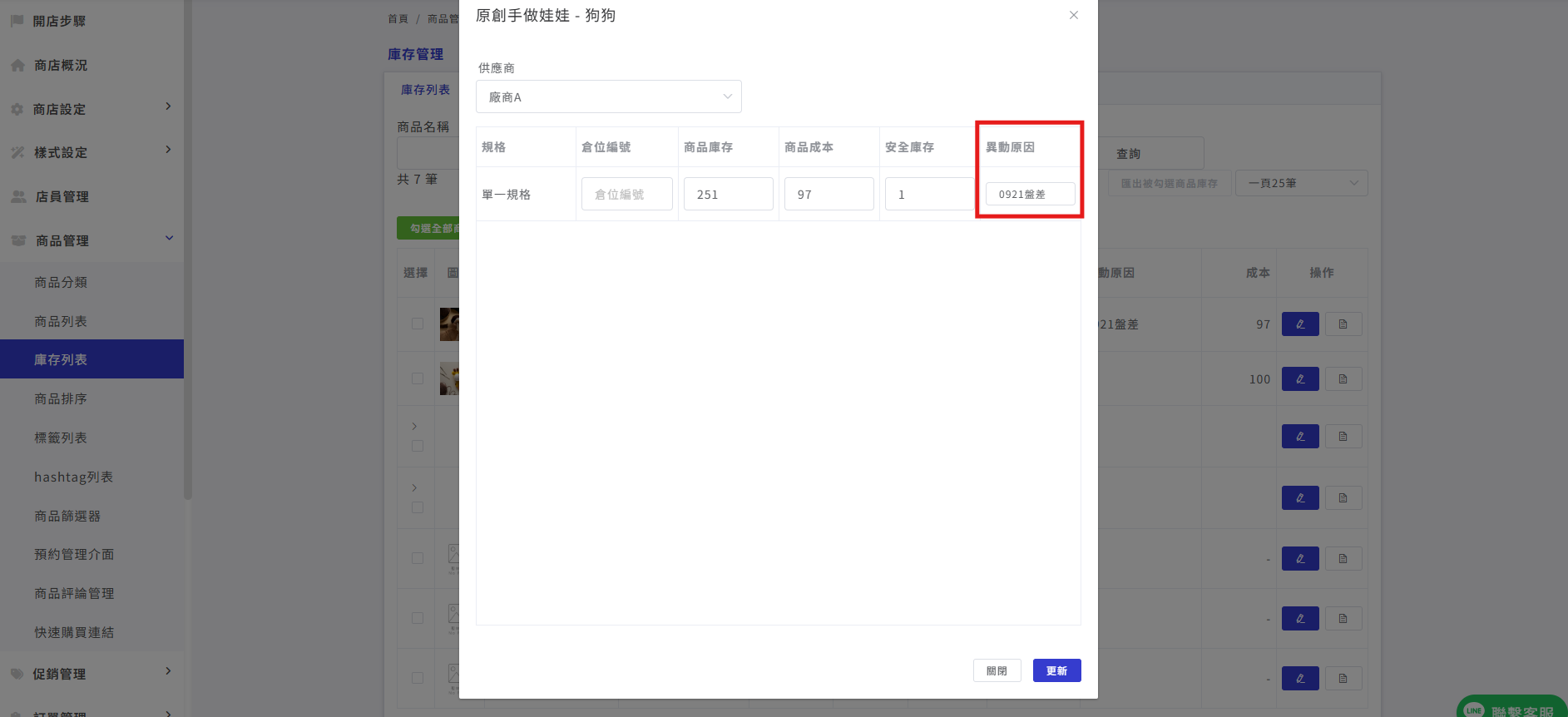Open 快速購買連結 in the sidebar
The image size is (1568, 717).
point(74,632)
